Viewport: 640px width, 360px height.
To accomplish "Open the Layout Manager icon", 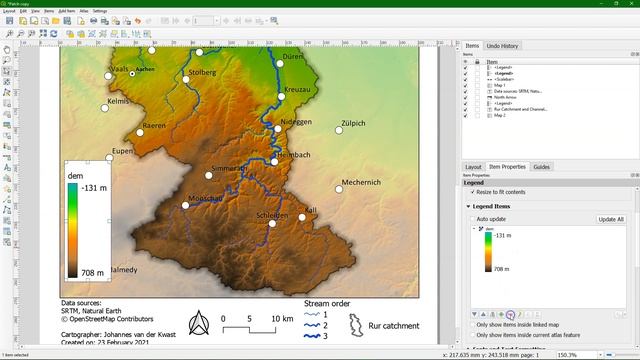I will (45, 20).
